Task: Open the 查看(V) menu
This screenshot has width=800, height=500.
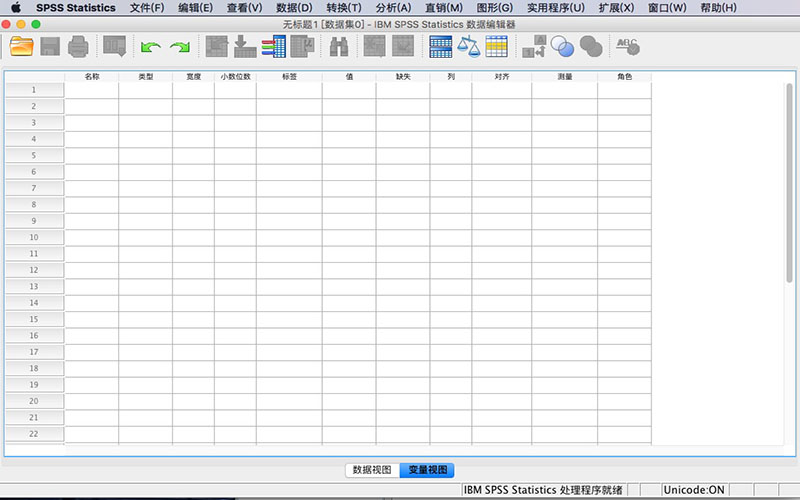Action: click(244, 8)
